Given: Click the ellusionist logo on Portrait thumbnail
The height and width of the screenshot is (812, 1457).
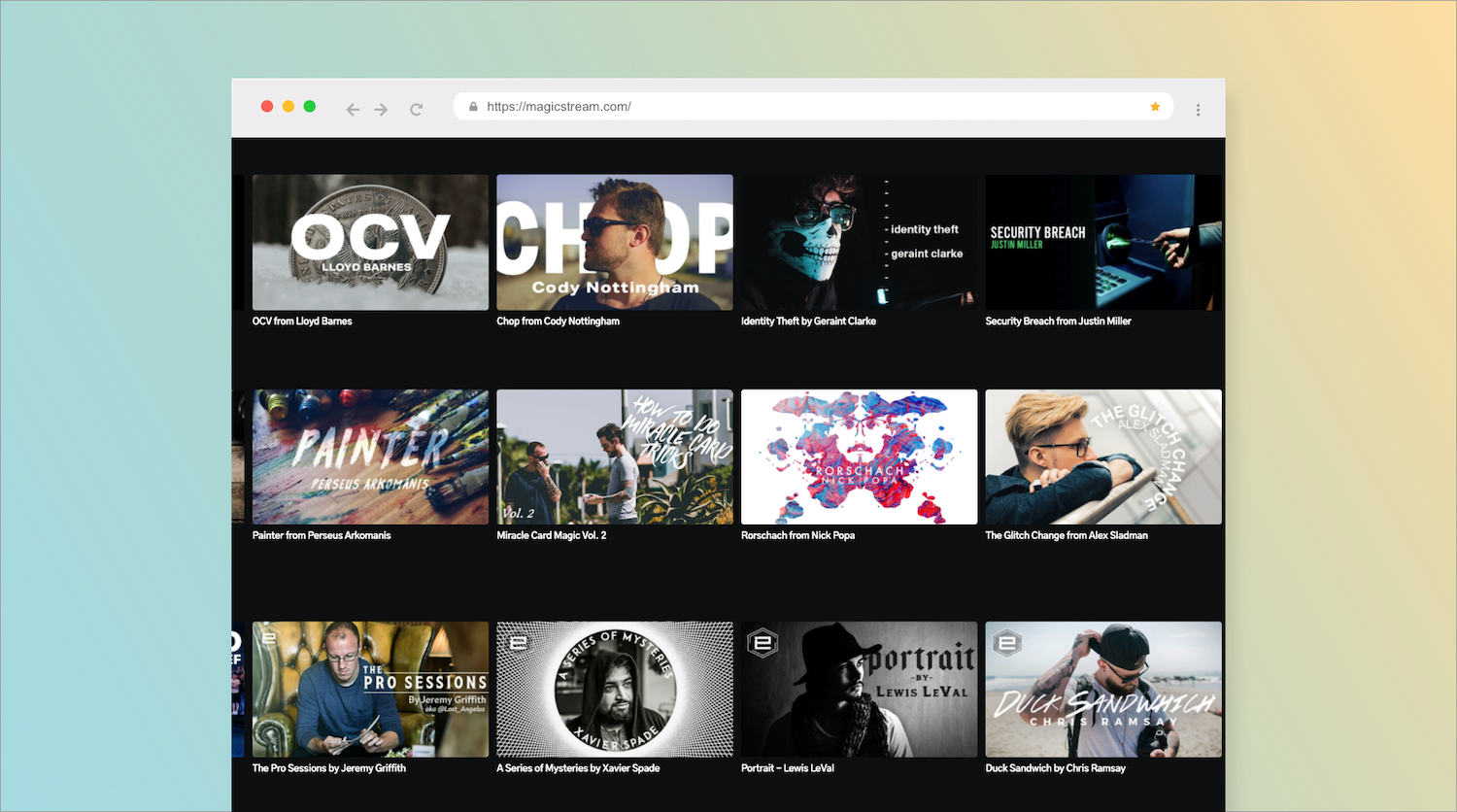Looking at the screenshot, I should (x=762, y=643).
